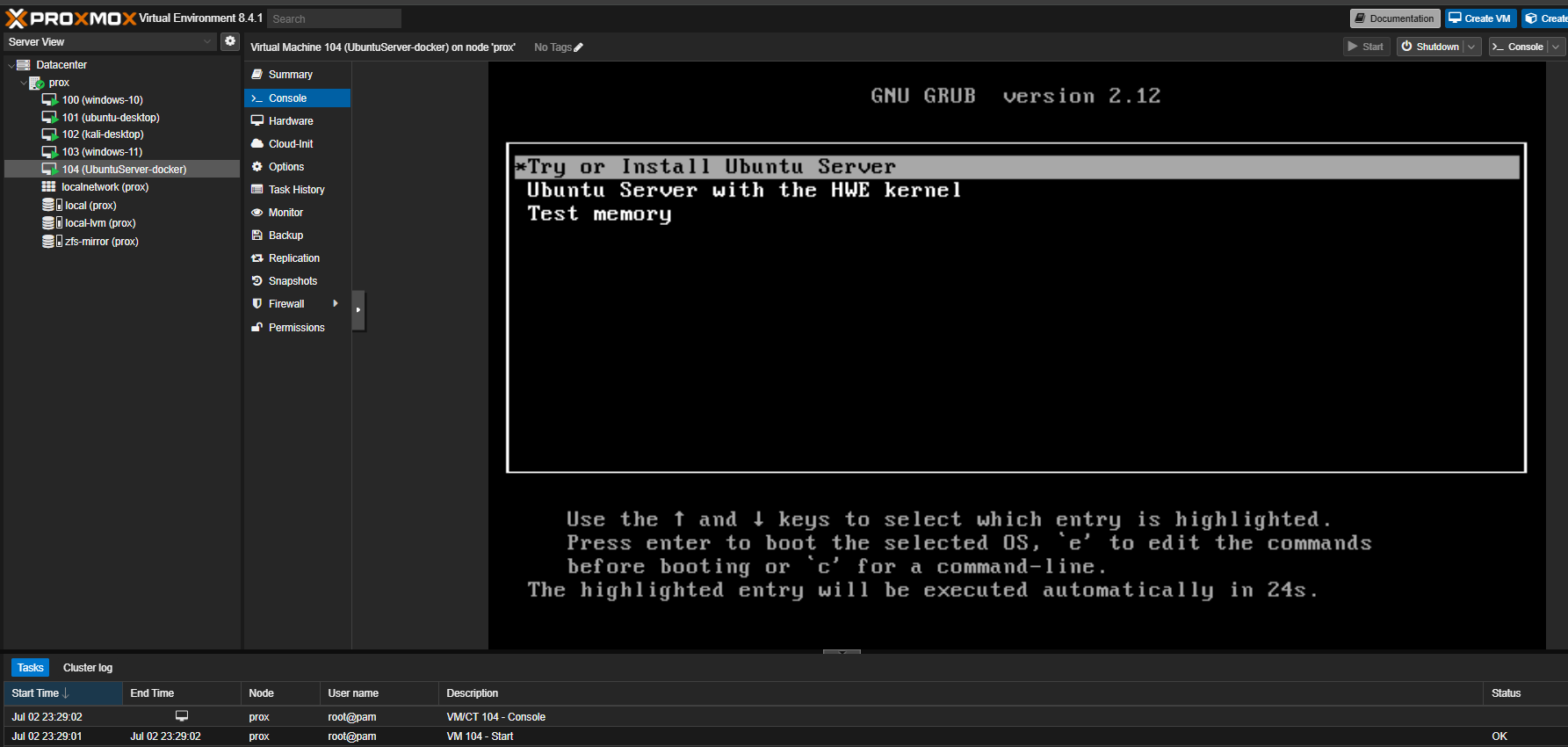Click the monitor icon for 102 (kali-desktop)
This screenshot has height=747, width=1568.
pos(50,134)
